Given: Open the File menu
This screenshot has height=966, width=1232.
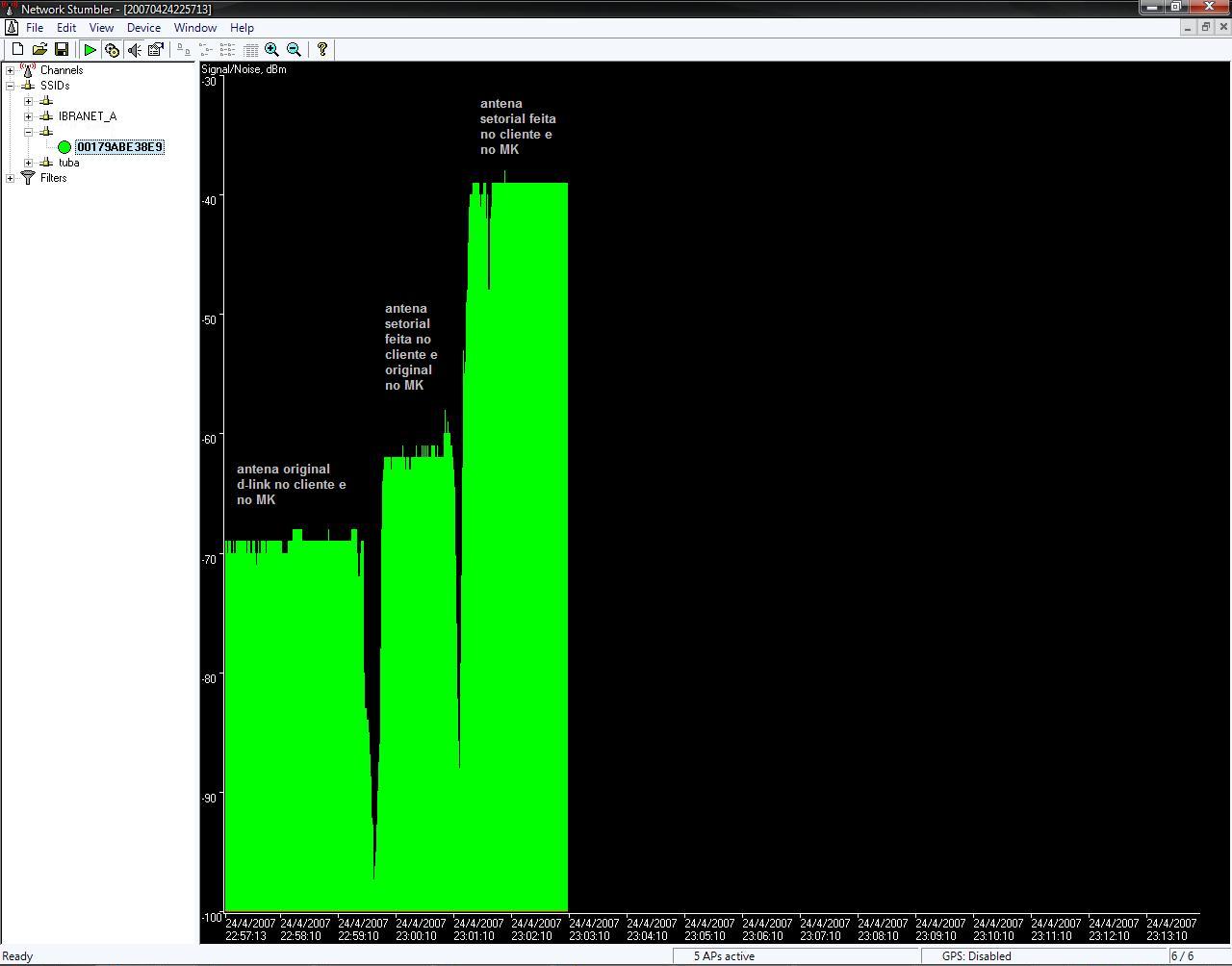Looking at the screenshot, I should [x=34, y=27].
